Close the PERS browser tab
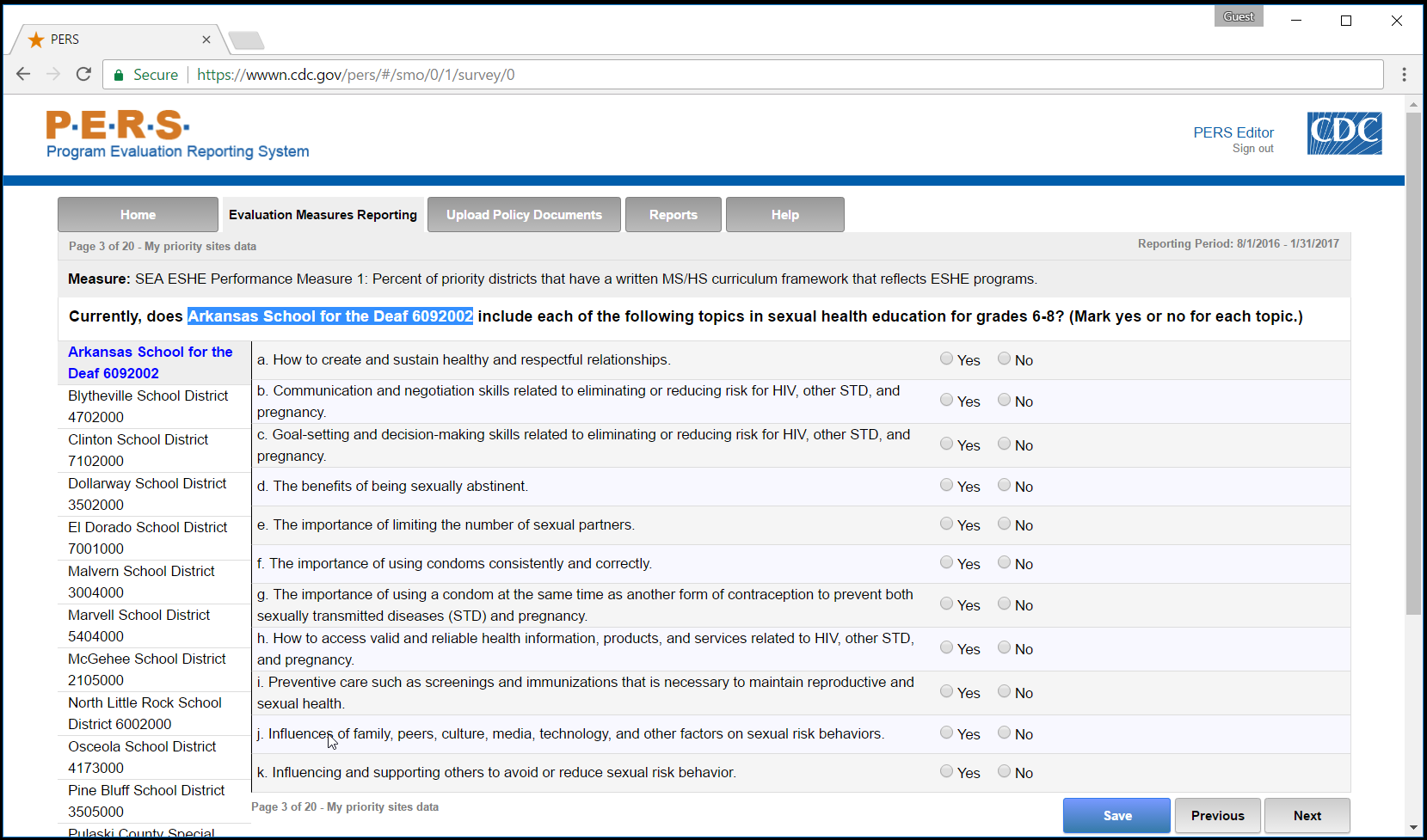This screenshot has width=1427, height=840. click(206, 40)
